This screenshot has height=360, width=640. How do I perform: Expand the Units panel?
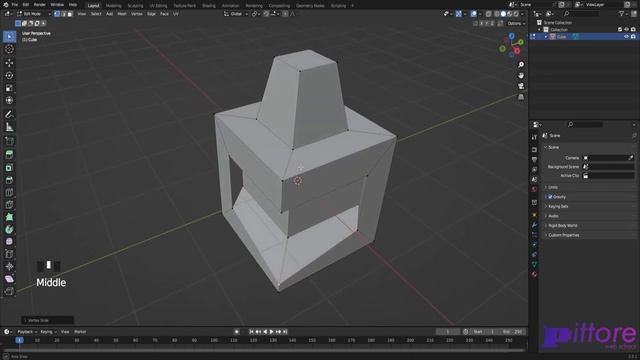point(553,187)
